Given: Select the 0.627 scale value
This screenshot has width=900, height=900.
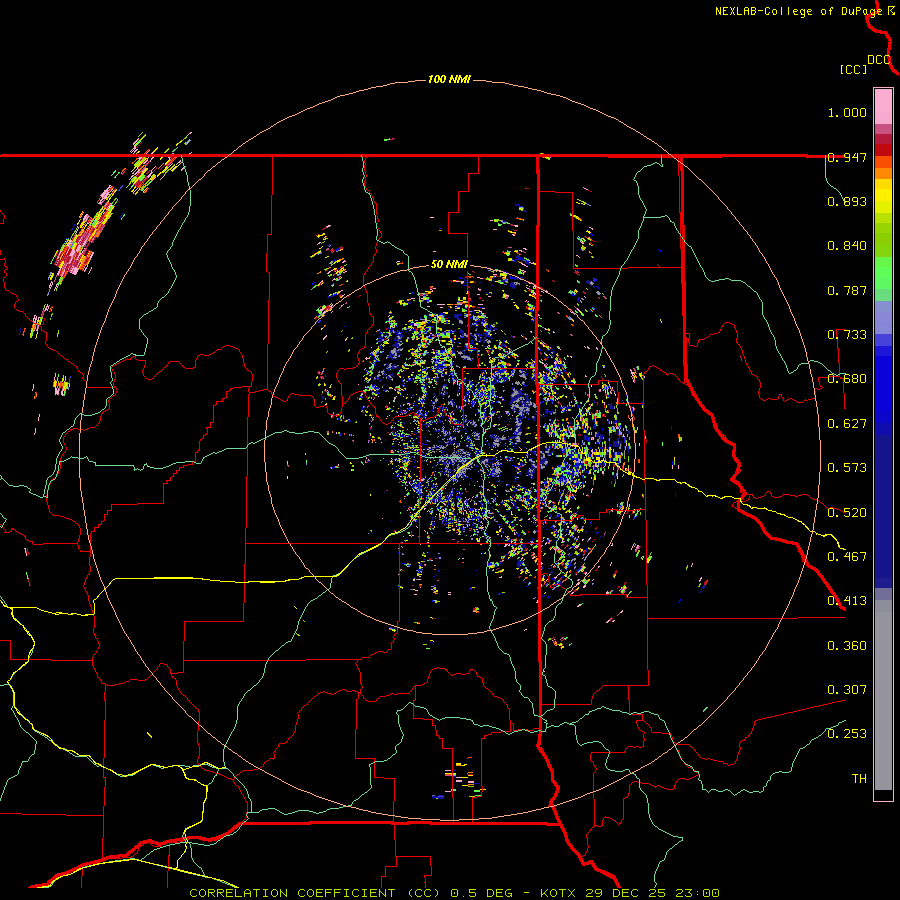Looking at the screenshot, I should 847,424.
